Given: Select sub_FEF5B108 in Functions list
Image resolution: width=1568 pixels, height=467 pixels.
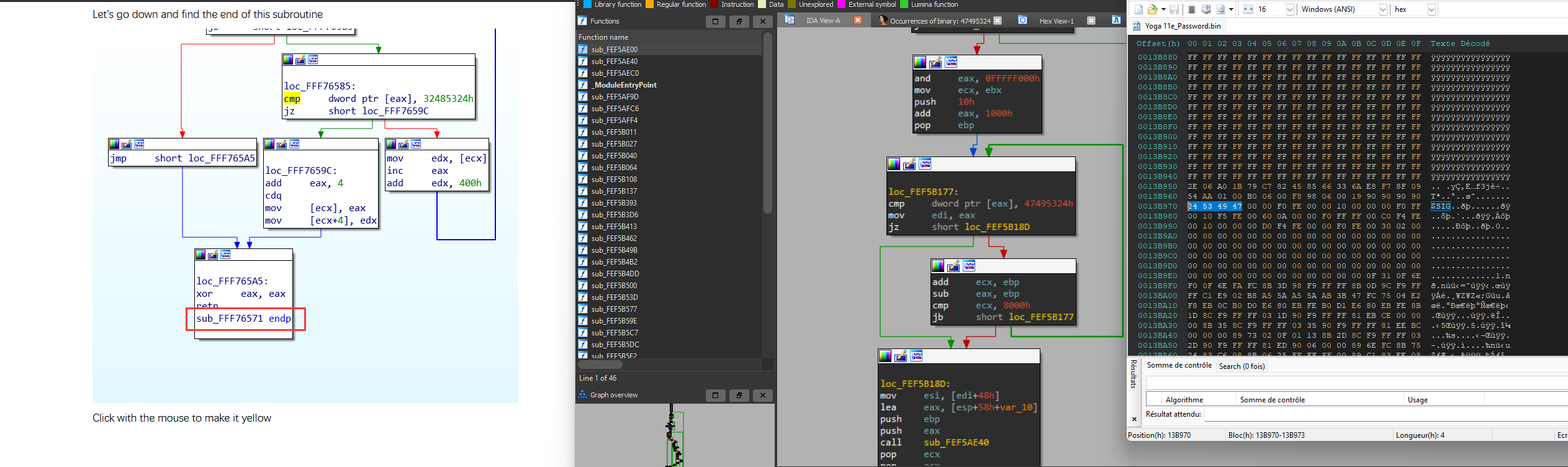Looking at the screenshot, I should point(669,179).
